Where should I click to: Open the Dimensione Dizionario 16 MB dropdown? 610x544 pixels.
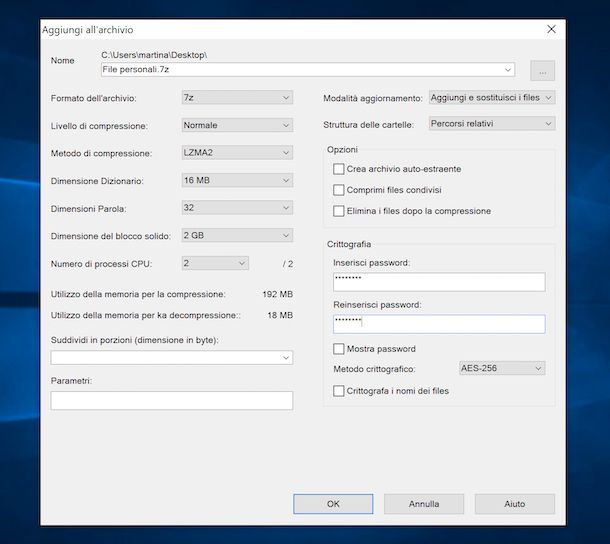tap(237, 180)
